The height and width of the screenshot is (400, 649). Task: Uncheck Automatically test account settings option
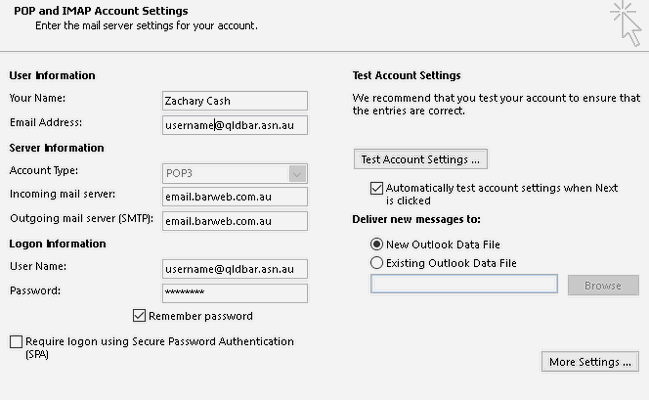click(x=377, y=188)
